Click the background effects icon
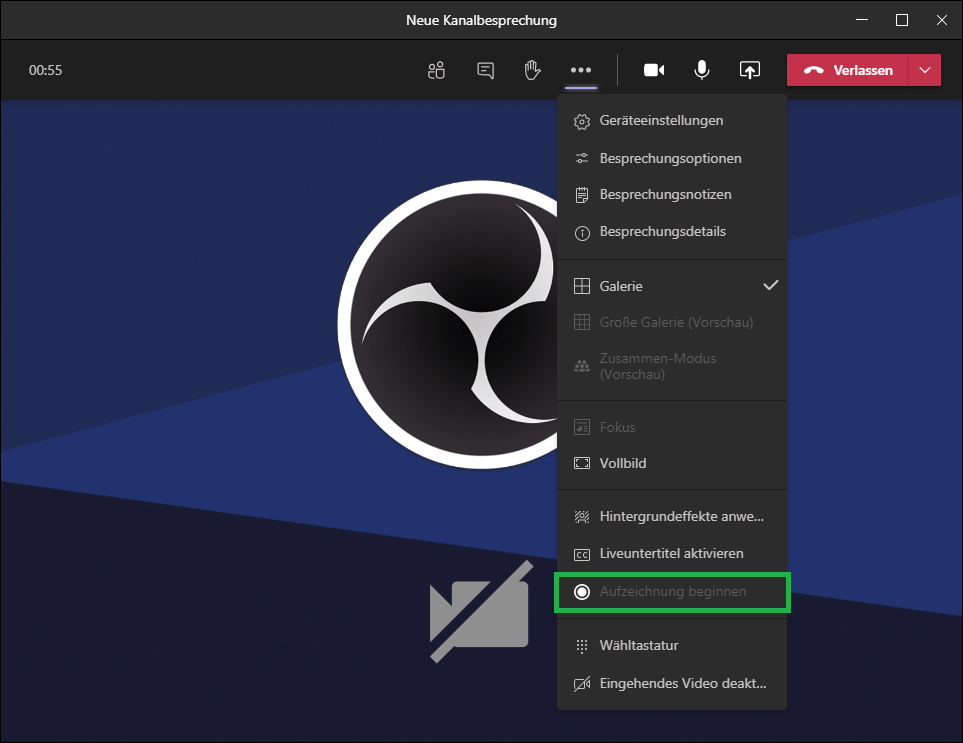The height and width of the screenshot is (743, 963). point(582,517)
